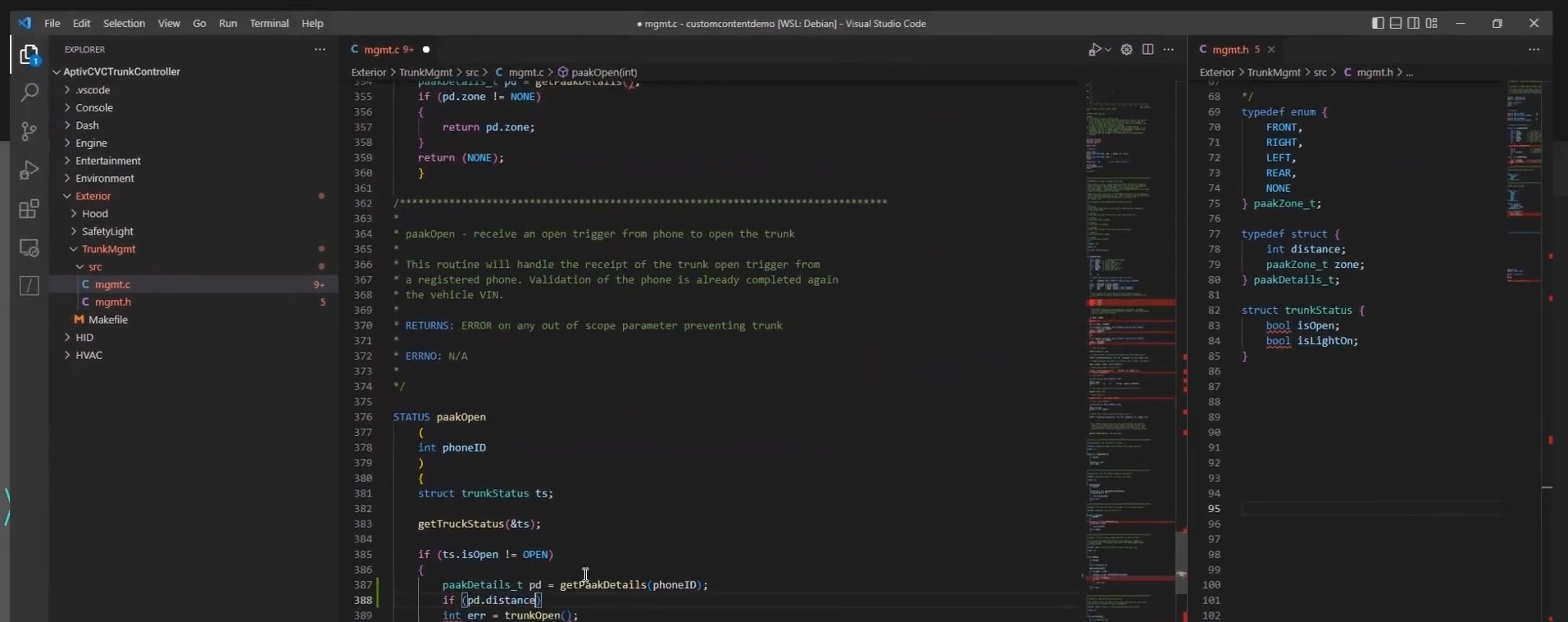
Task: Click line number 376 in mgmt.c gutter
Action: pos(362,417)
